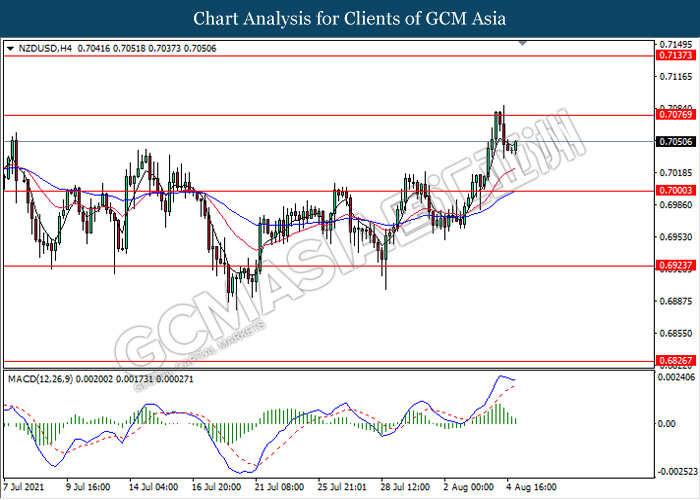This screenshot has height=500, width=700.
Task: Click the 0.002406 MACD scale value
Action: (677, 377)
